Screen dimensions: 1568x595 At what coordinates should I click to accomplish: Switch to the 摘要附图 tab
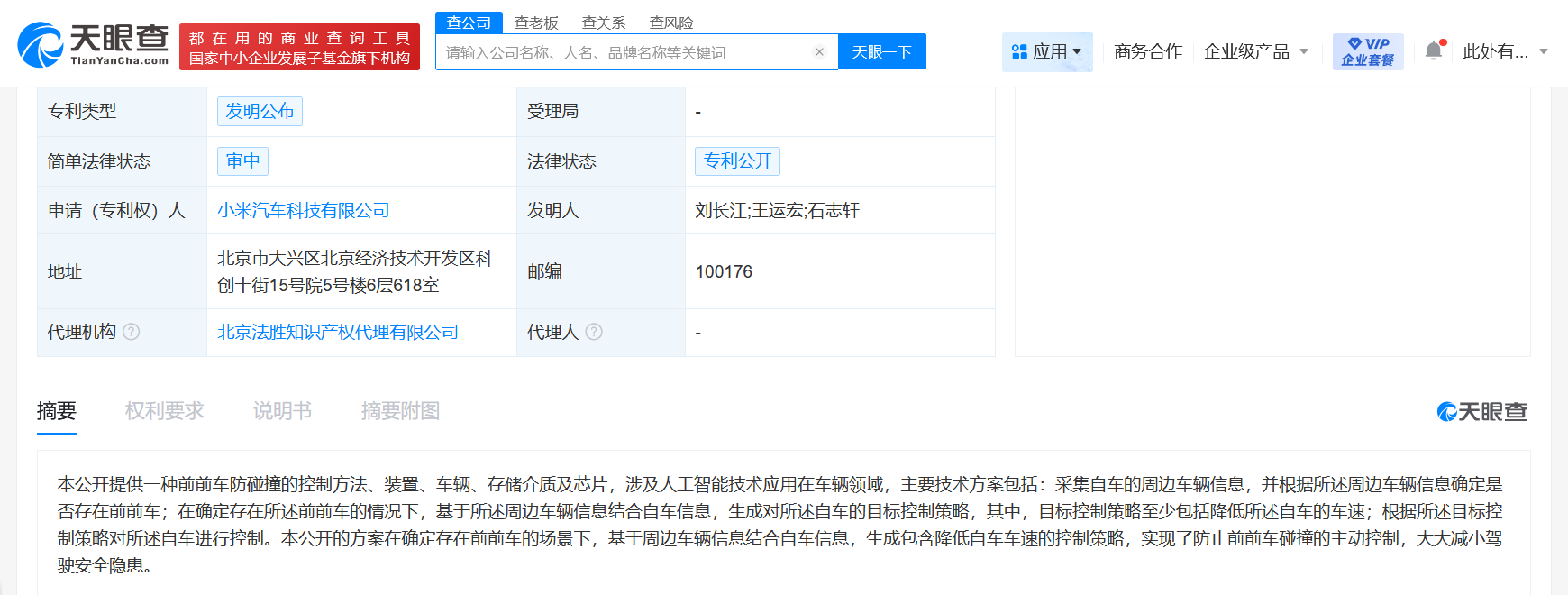(x=400, y=411)
